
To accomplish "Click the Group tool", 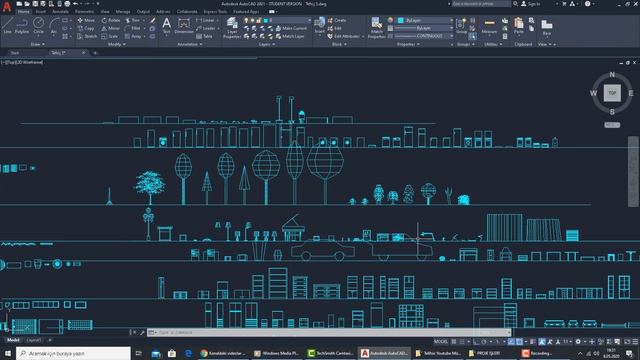I will coord(462,25).
